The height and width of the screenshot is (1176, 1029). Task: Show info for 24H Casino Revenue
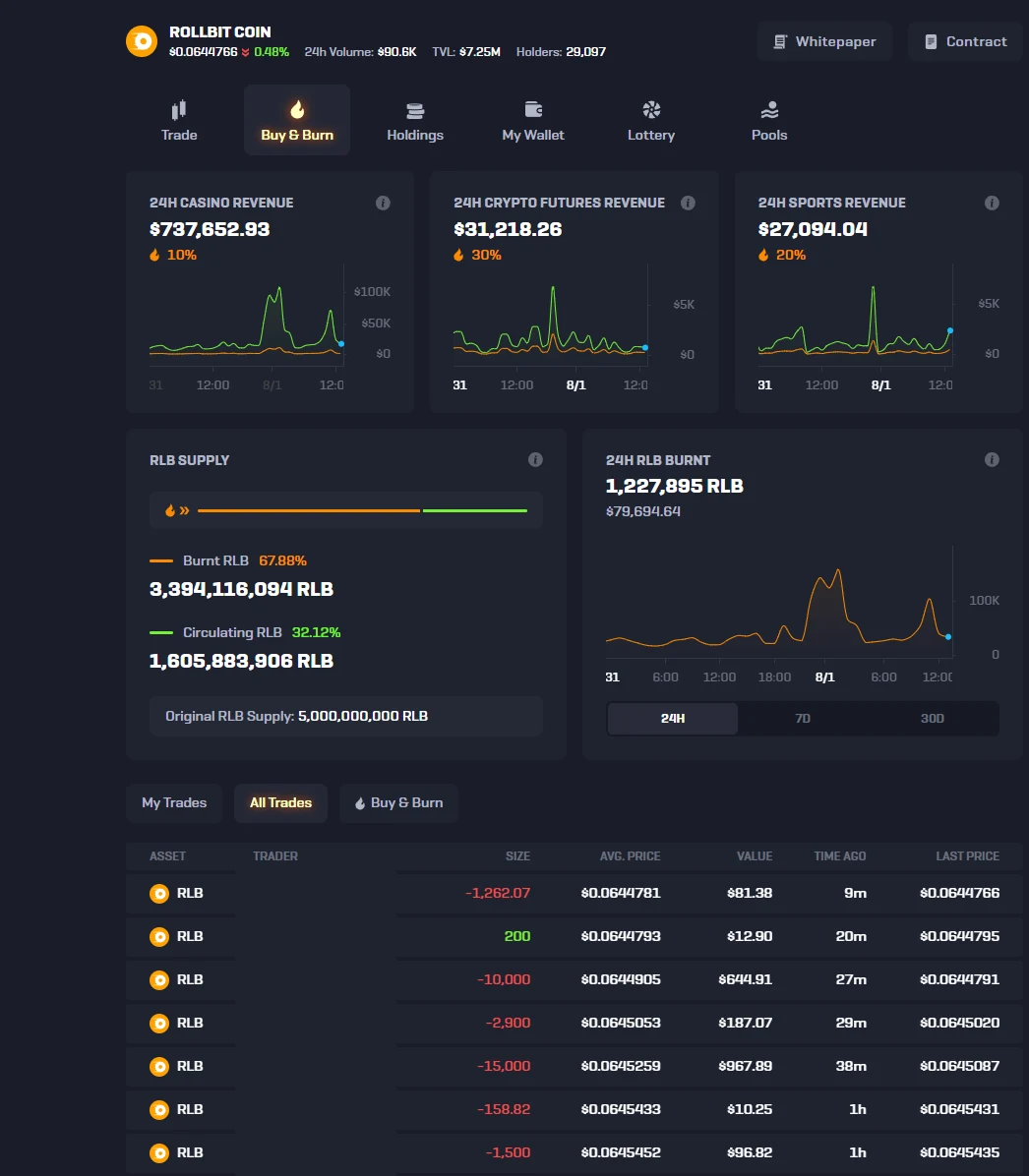[383, 203]
